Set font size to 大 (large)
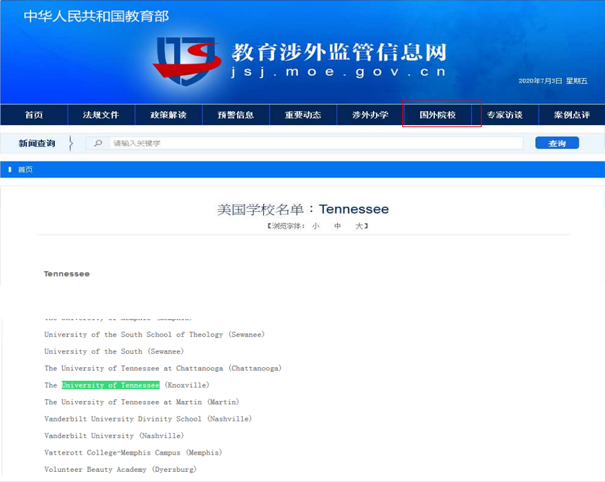 pos(358,226)
